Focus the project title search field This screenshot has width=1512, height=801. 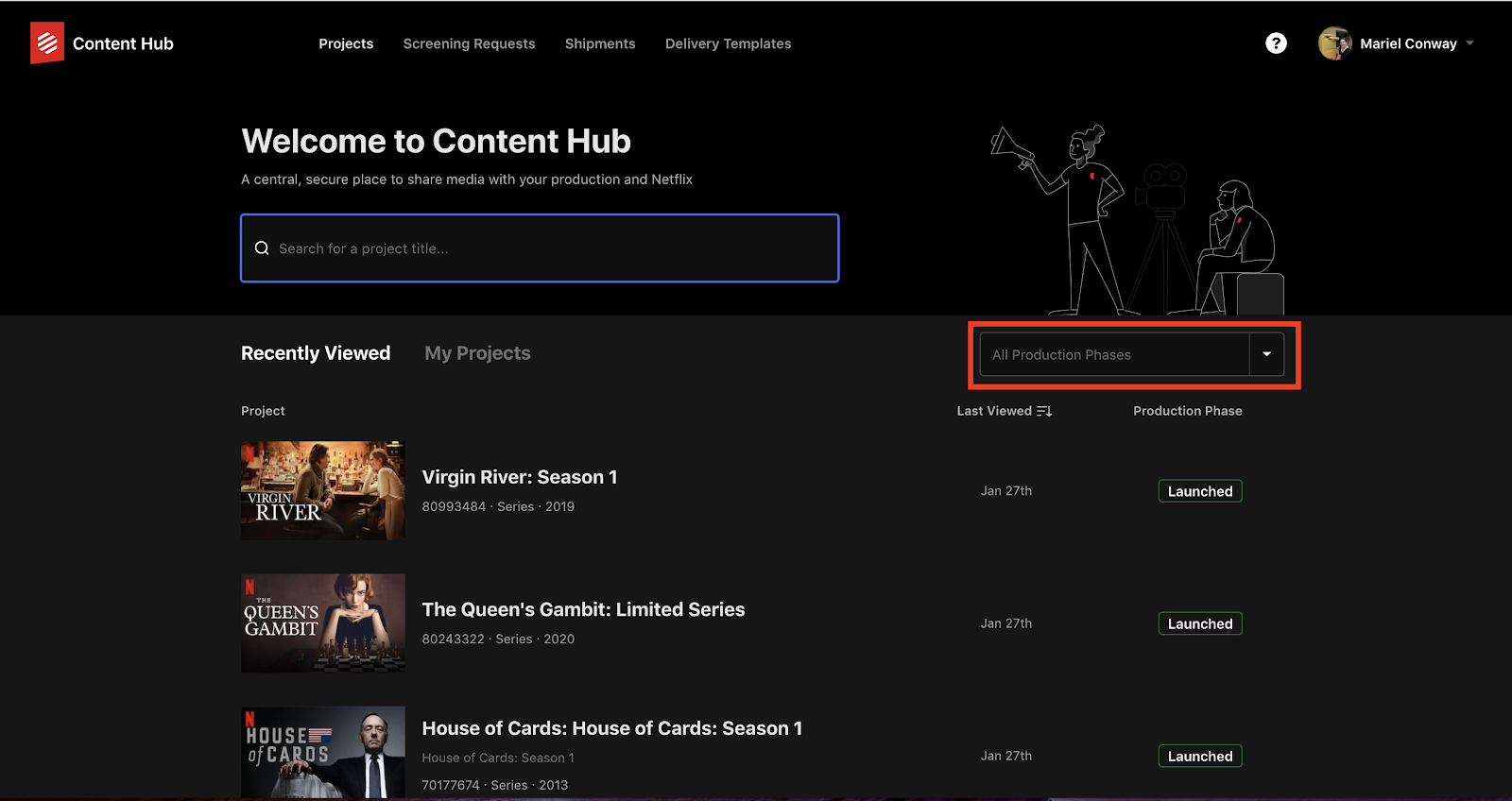pyautogui.click(x=540, y=248)
